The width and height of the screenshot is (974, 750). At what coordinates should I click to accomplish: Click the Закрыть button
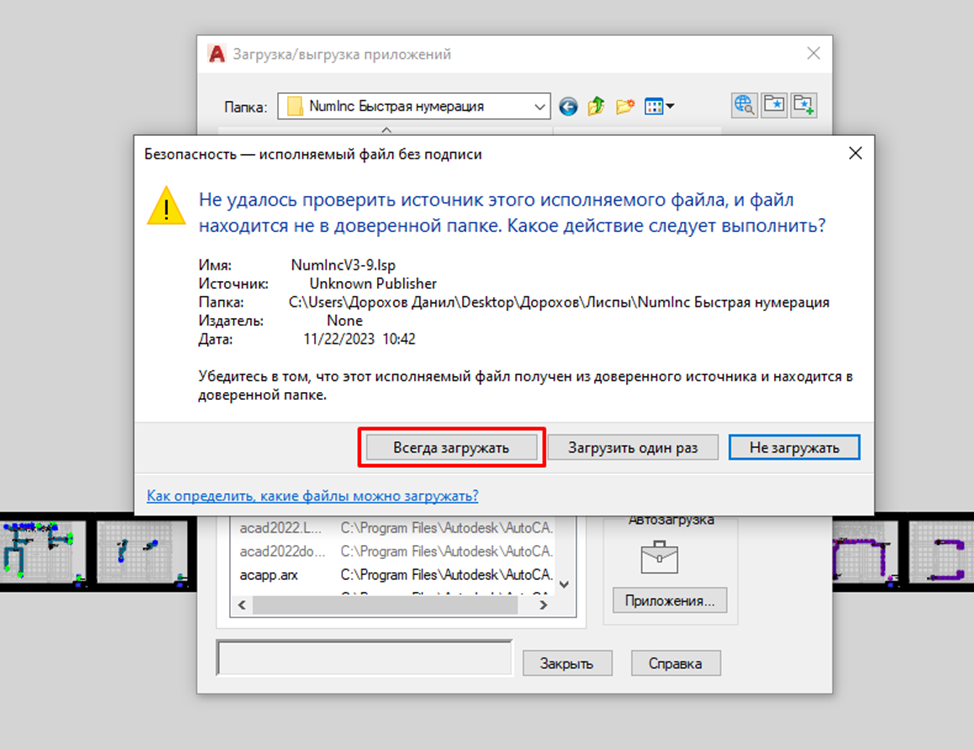click(567, 664)
